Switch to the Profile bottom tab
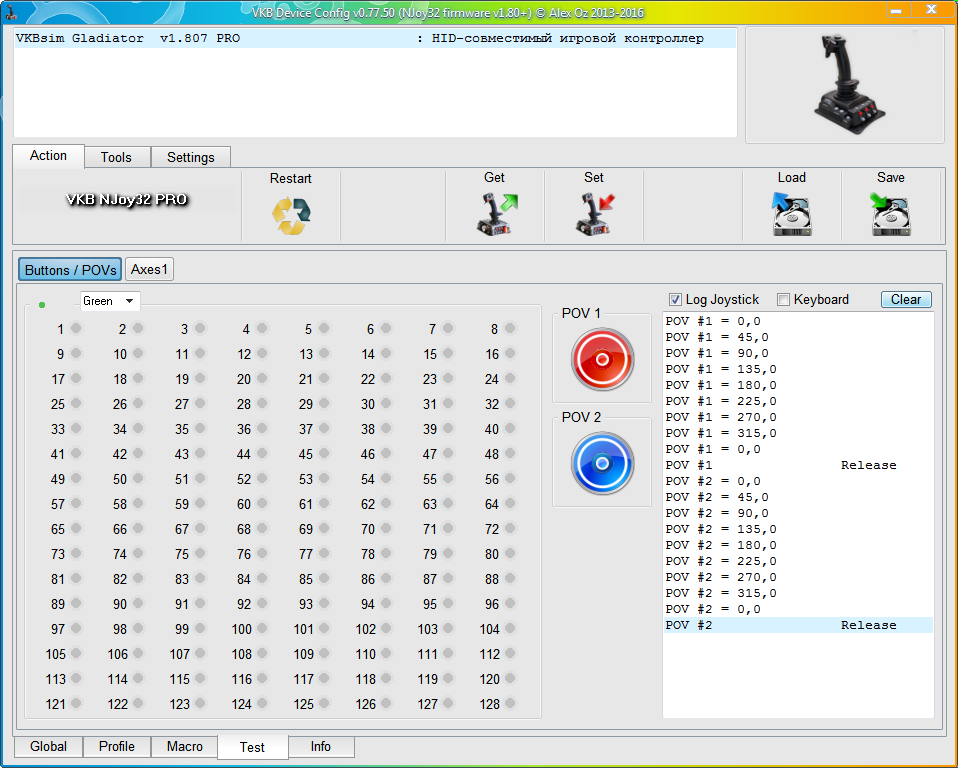958x768 pixels. 117,747
